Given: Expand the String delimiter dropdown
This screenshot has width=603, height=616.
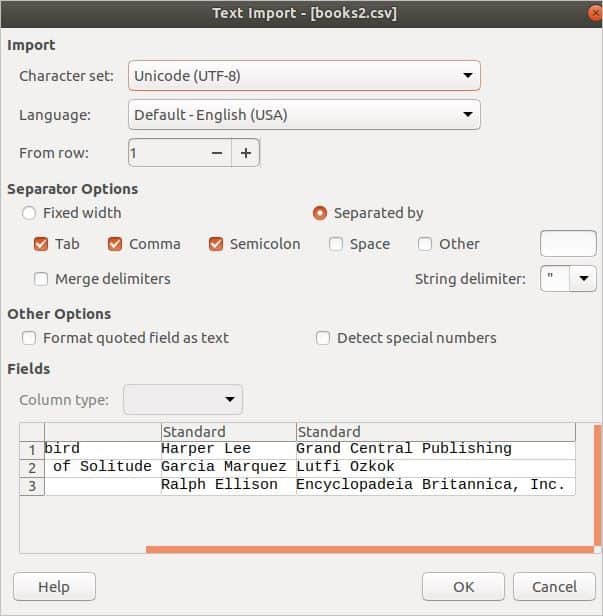Looking at the screenshot, I should click(x=582, y=279).
